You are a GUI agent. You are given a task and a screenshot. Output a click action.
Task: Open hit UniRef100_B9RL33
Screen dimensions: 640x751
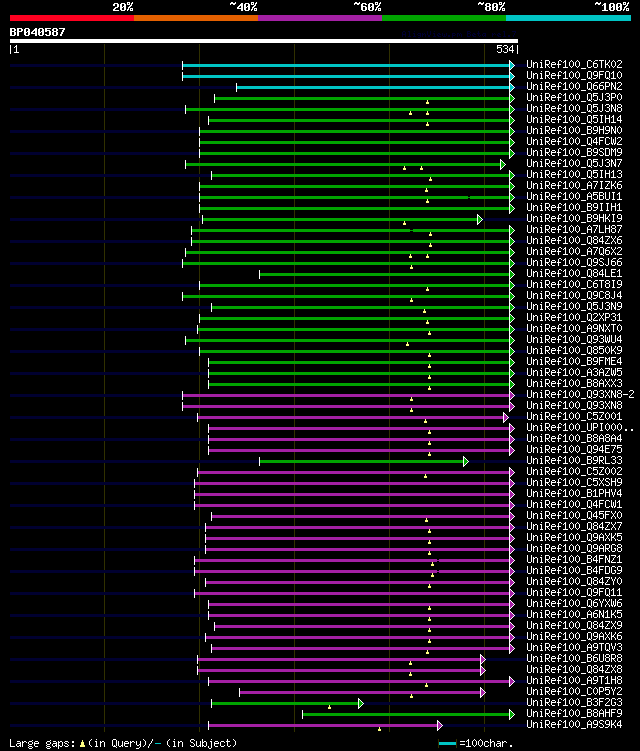pyautogui.click(x=574, y=461)
